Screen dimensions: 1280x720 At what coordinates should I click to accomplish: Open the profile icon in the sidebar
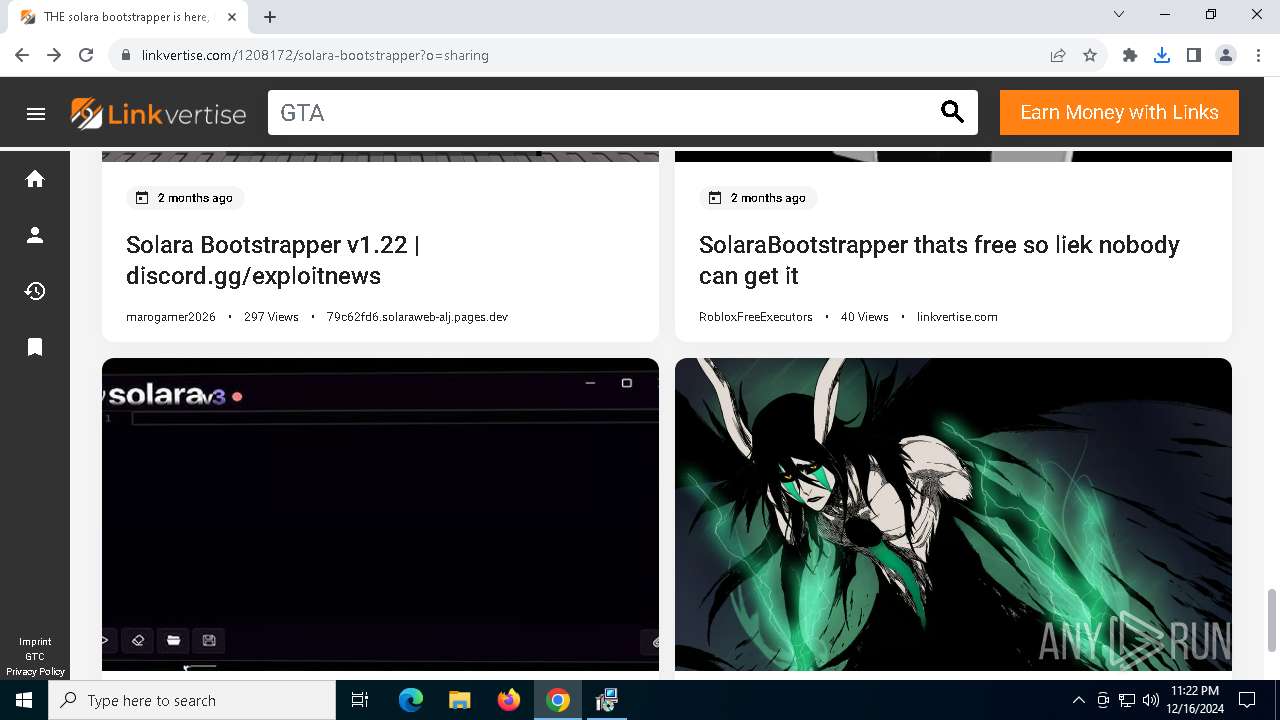pos(35,235)
